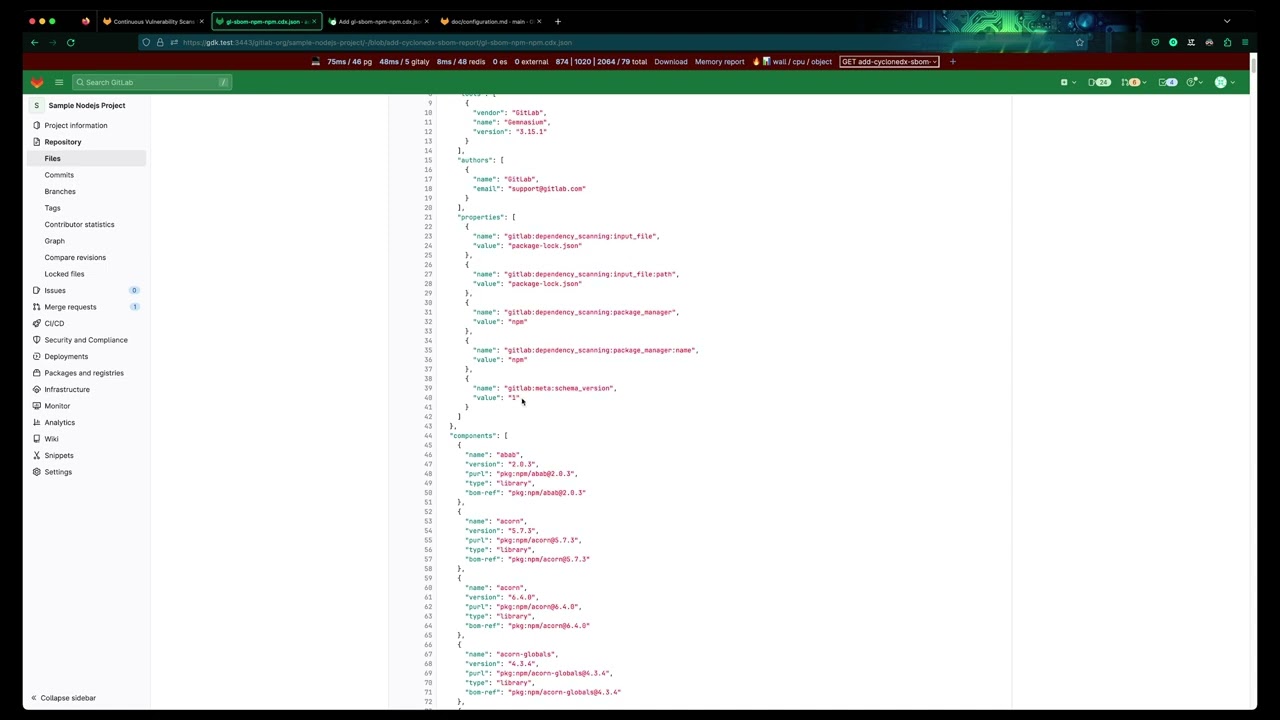Open the GET add-cyclonedx-sbom request selector
The width and height of the screenshot is (1280, 720).
pos(889,62)
